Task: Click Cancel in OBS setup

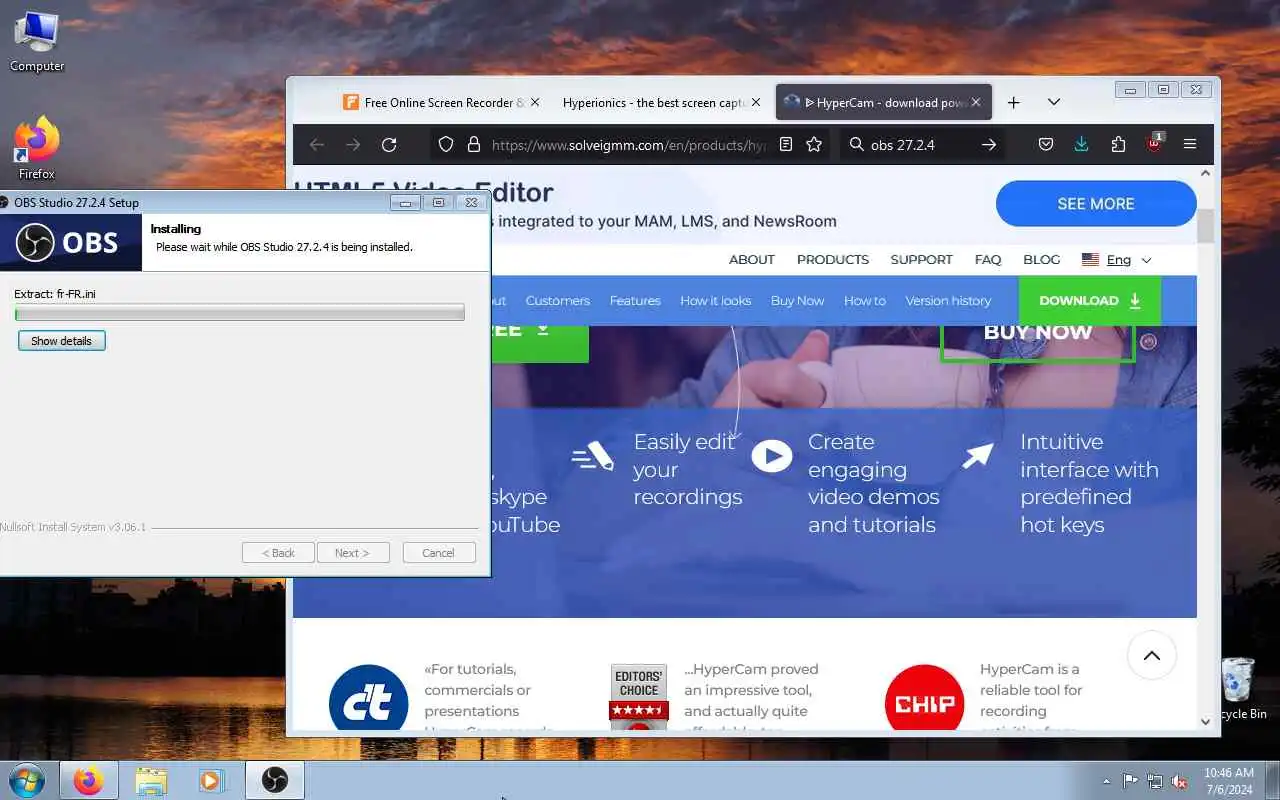Action: (x=438, y=553)
